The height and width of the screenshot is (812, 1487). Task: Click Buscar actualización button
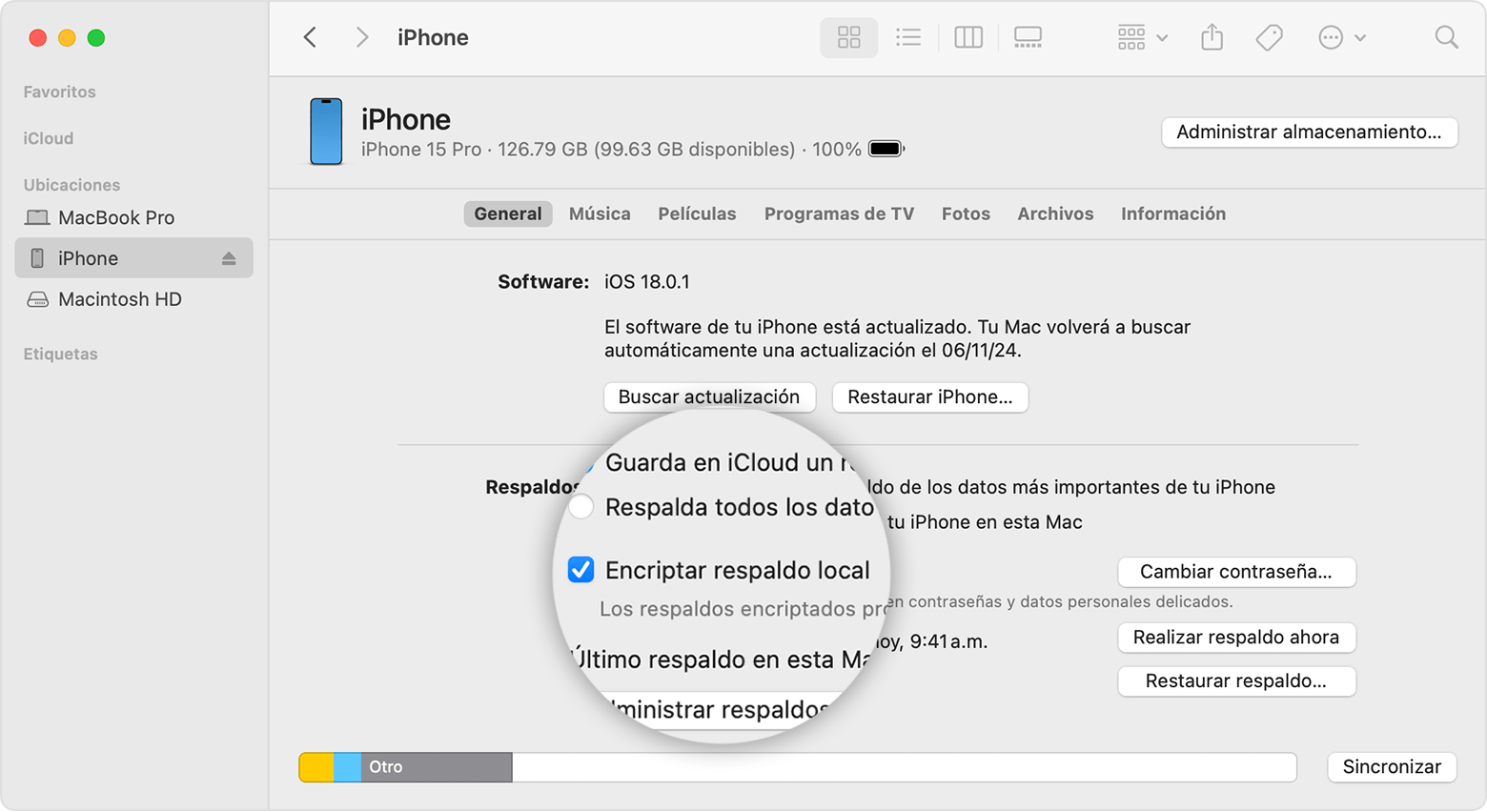tap(709, 397)
